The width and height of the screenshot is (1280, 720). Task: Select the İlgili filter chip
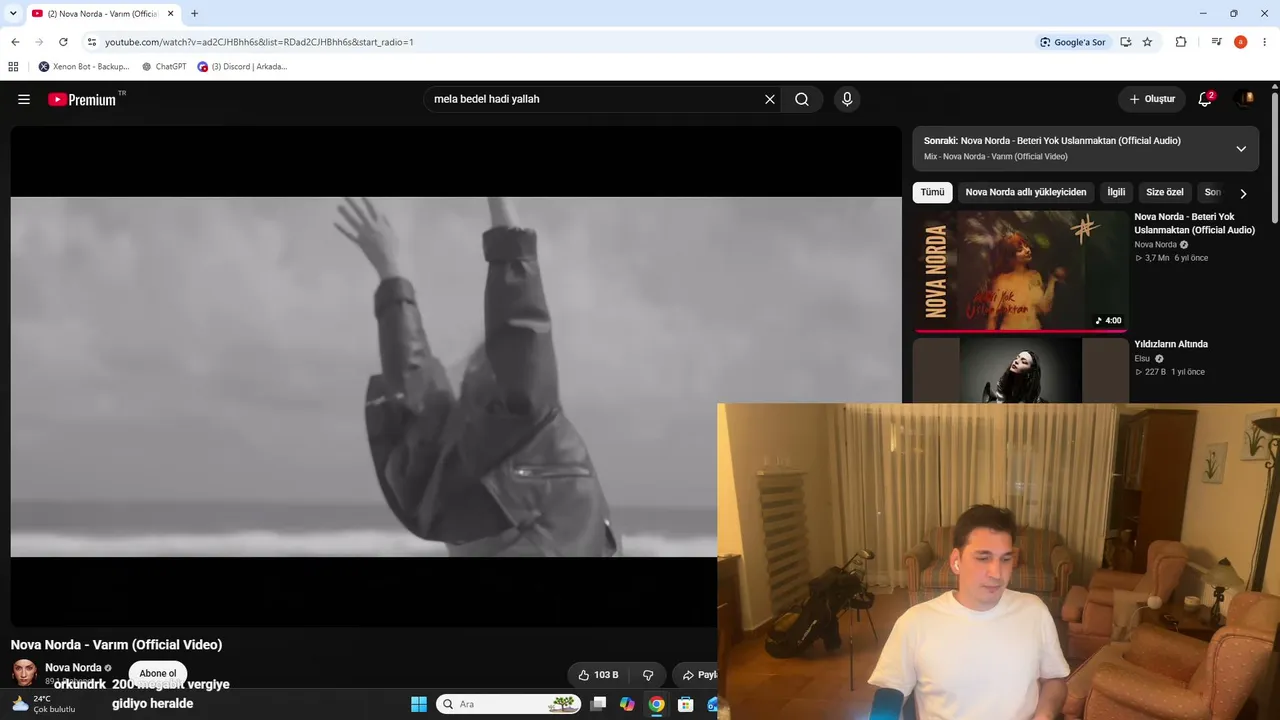click(1116, 192)
